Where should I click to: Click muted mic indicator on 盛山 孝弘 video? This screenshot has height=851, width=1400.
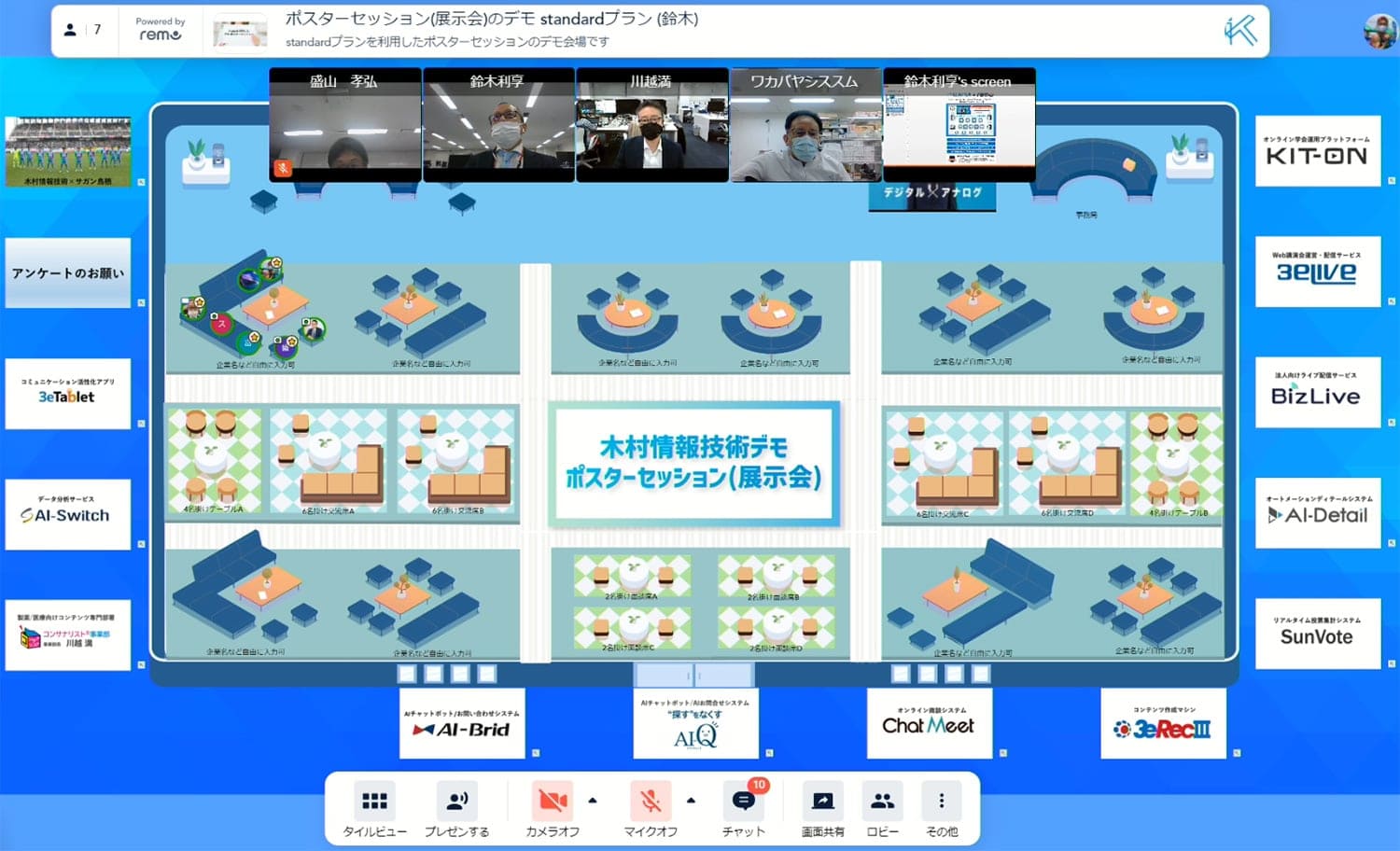(283, 168)
